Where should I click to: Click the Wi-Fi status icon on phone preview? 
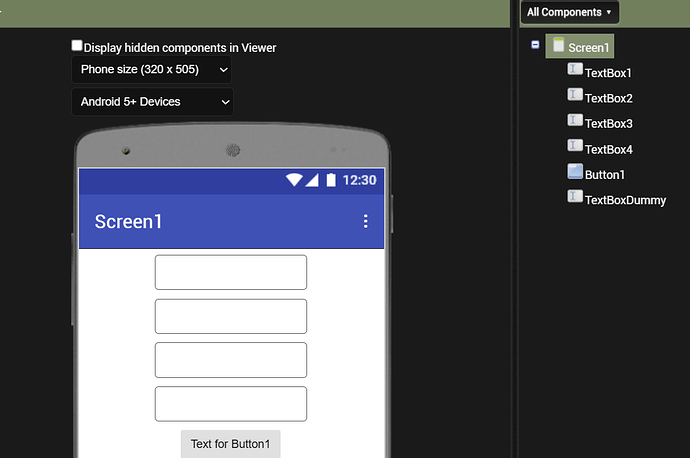click(x=294, y=180)
